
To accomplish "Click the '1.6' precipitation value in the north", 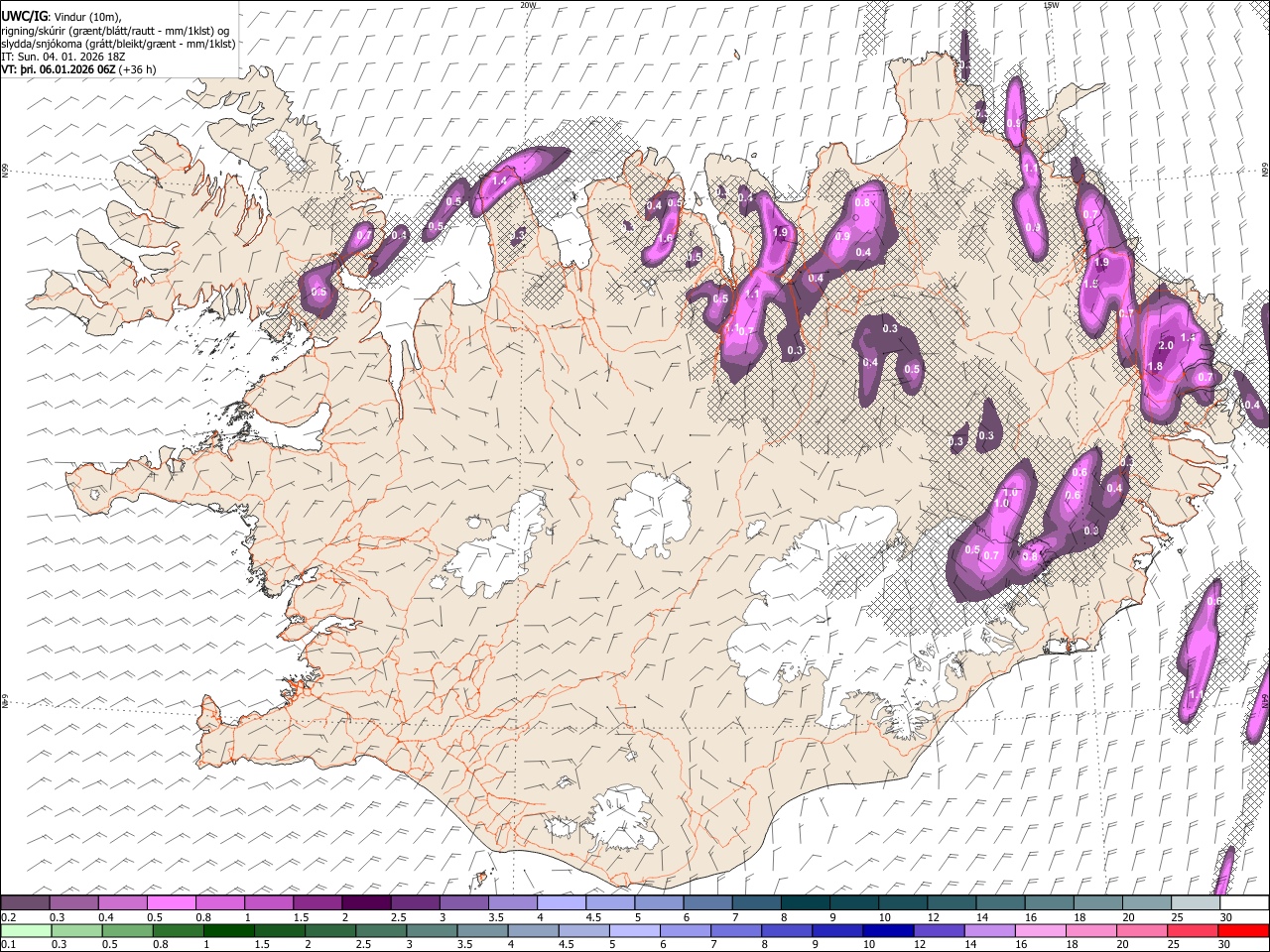I will [x=665, y=238].
